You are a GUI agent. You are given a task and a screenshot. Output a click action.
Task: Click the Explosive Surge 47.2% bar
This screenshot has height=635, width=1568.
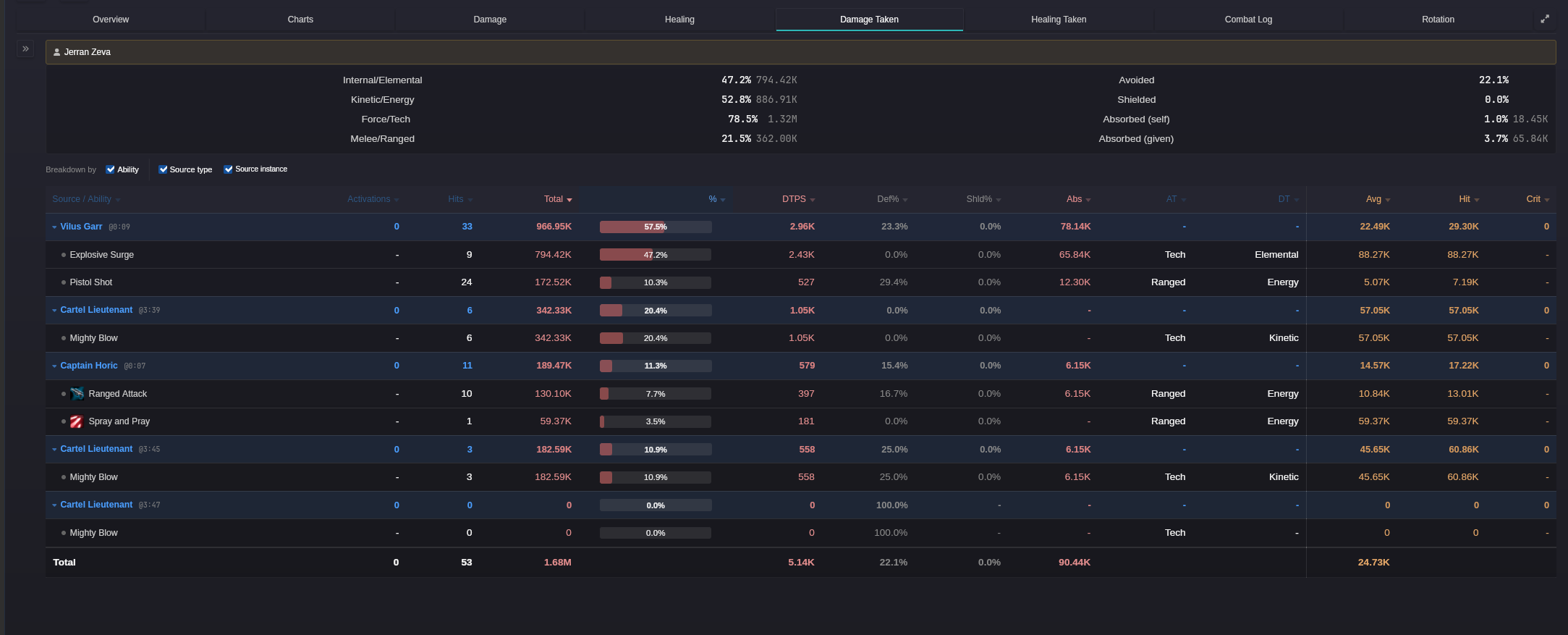[x=656, y=255]
